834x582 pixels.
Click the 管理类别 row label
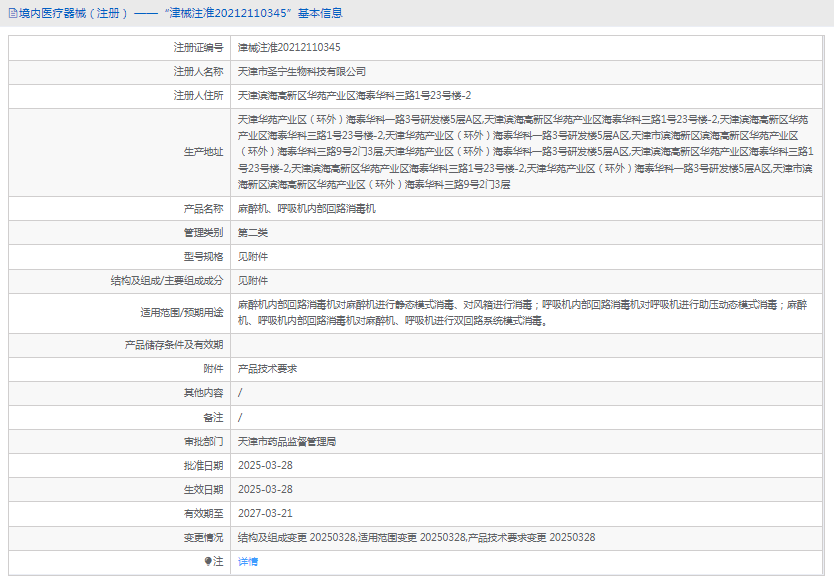203,232
